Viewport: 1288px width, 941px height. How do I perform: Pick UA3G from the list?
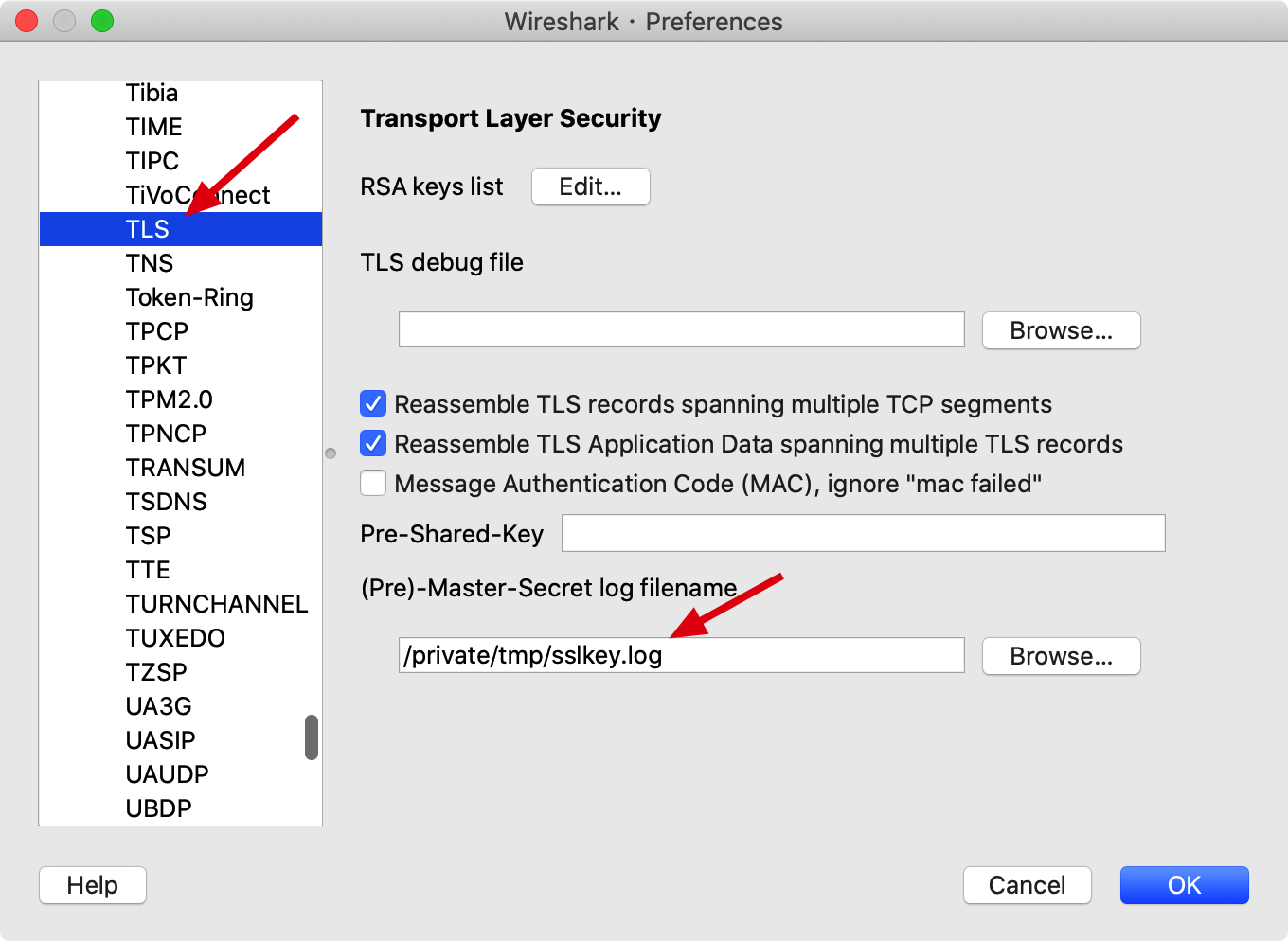coord(181,706)
